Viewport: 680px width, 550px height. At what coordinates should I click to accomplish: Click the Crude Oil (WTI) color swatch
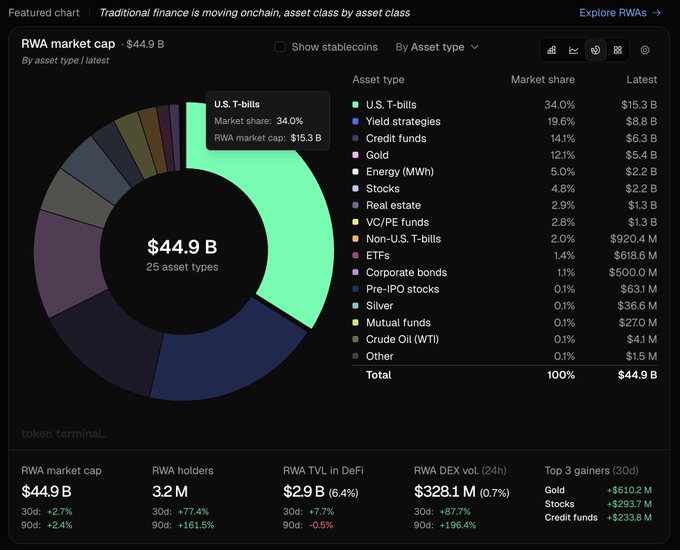point(356,339)
